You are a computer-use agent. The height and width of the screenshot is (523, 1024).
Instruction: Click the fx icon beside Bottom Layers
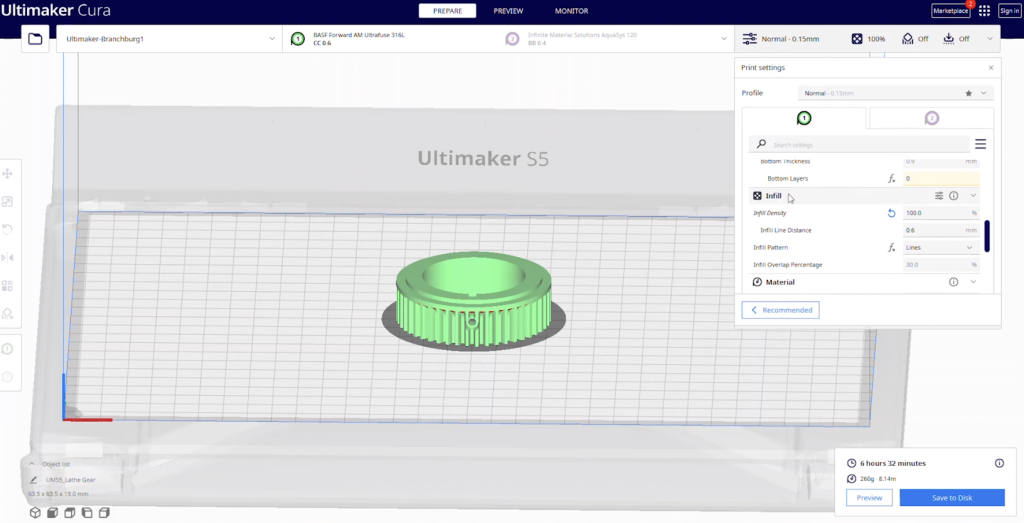click(x=891, y=178)
